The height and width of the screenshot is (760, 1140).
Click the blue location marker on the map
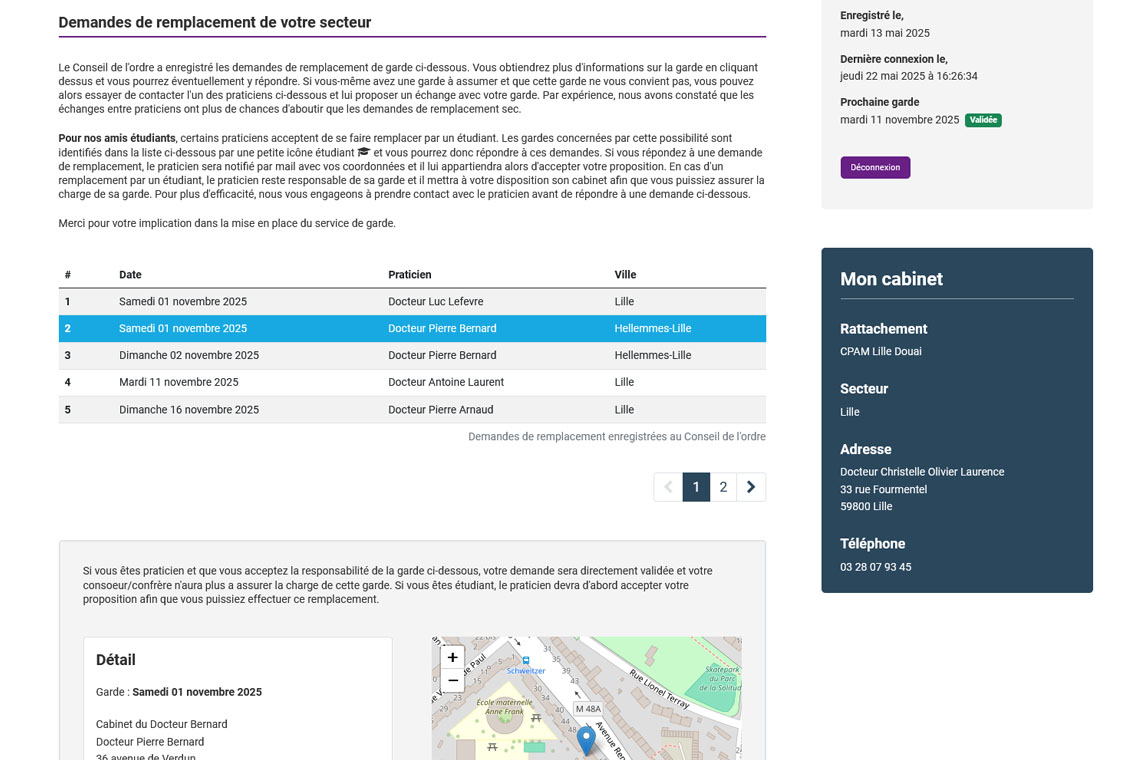coord(586,740)
